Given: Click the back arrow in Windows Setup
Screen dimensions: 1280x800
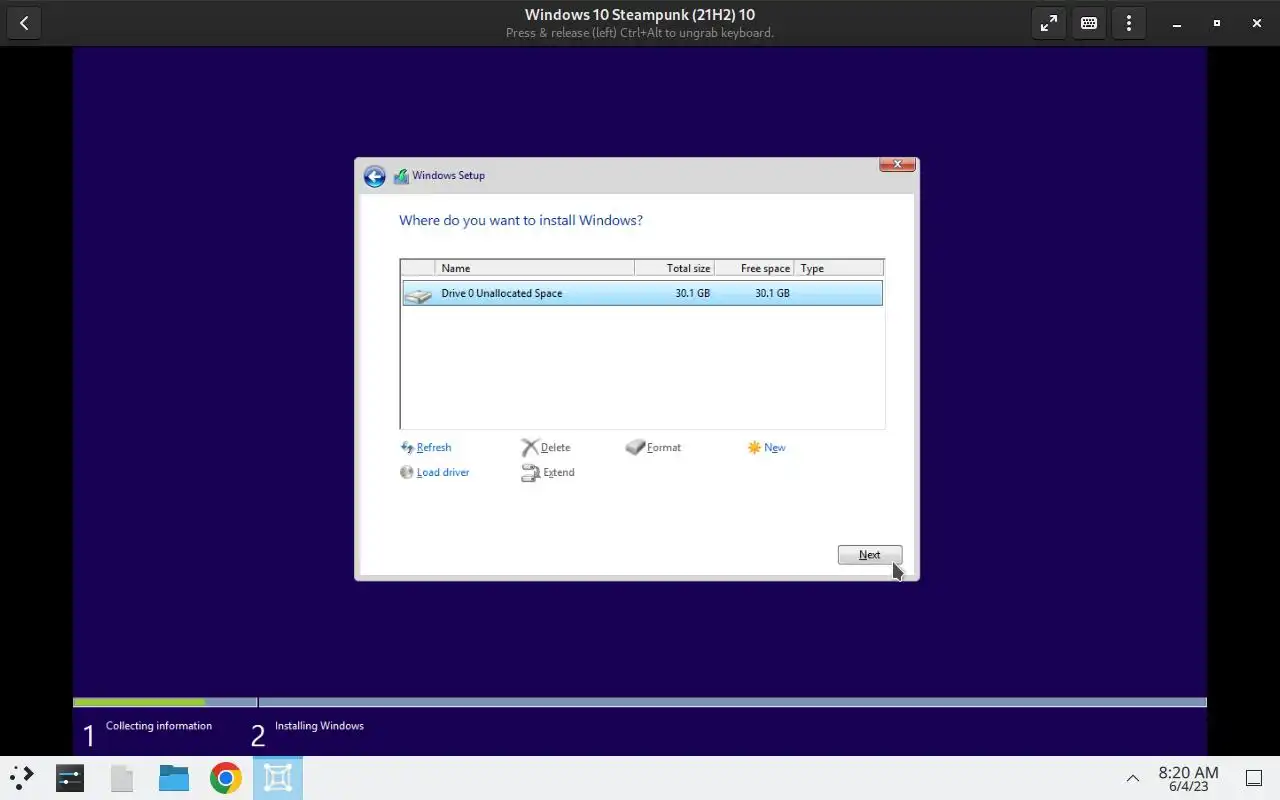Looking at the screenshot, I should pos(374,177).
